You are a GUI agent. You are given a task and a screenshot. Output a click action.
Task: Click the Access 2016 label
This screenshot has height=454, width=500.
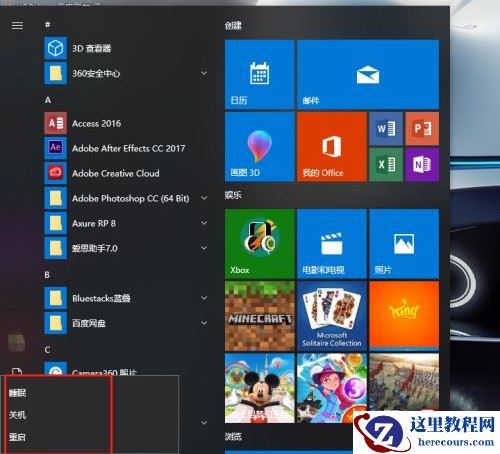[97, 124]
